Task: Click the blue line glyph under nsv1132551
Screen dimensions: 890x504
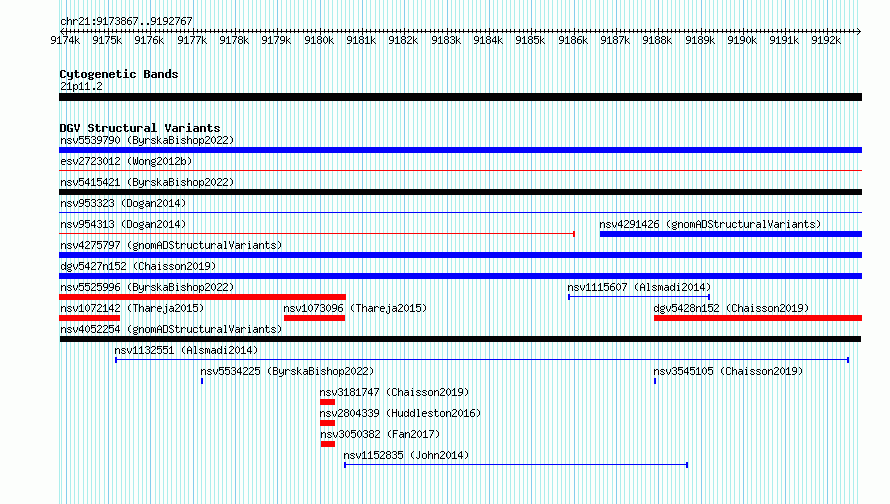Action: coord(482,360)
